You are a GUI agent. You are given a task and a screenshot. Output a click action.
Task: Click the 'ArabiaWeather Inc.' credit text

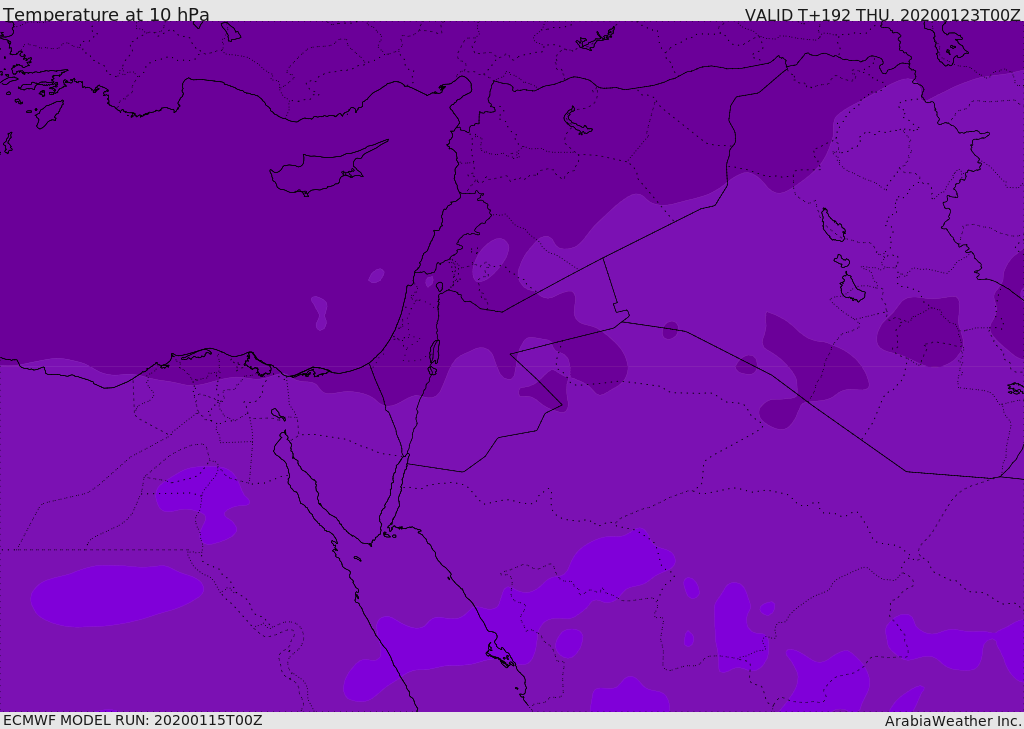952,721
